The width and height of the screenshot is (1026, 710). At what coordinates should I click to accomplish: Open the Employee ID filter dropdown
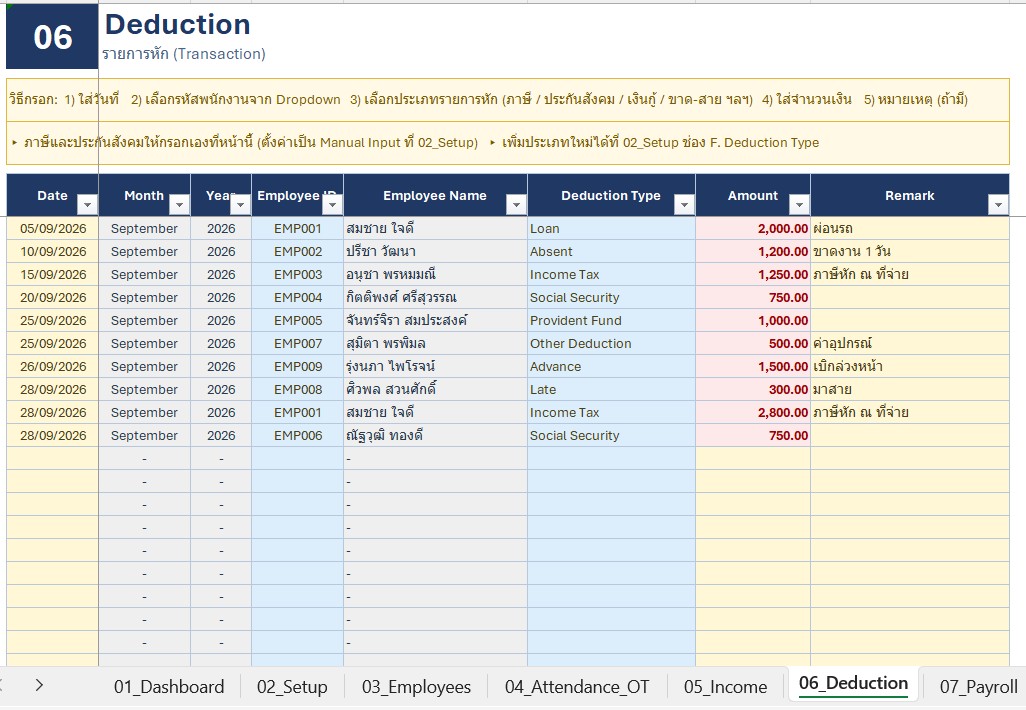pyautogui.click(x=332, y=205)
